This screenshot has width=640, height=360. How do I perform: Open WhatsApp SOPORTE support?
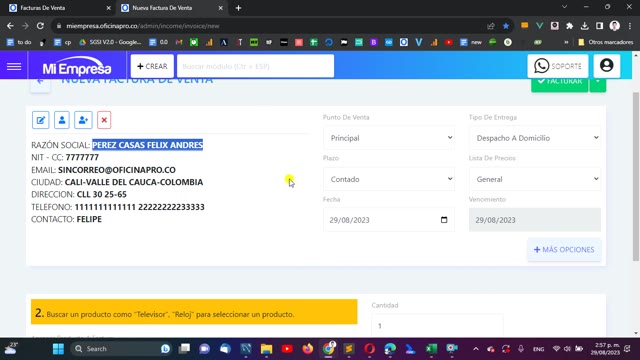point(558,66)
